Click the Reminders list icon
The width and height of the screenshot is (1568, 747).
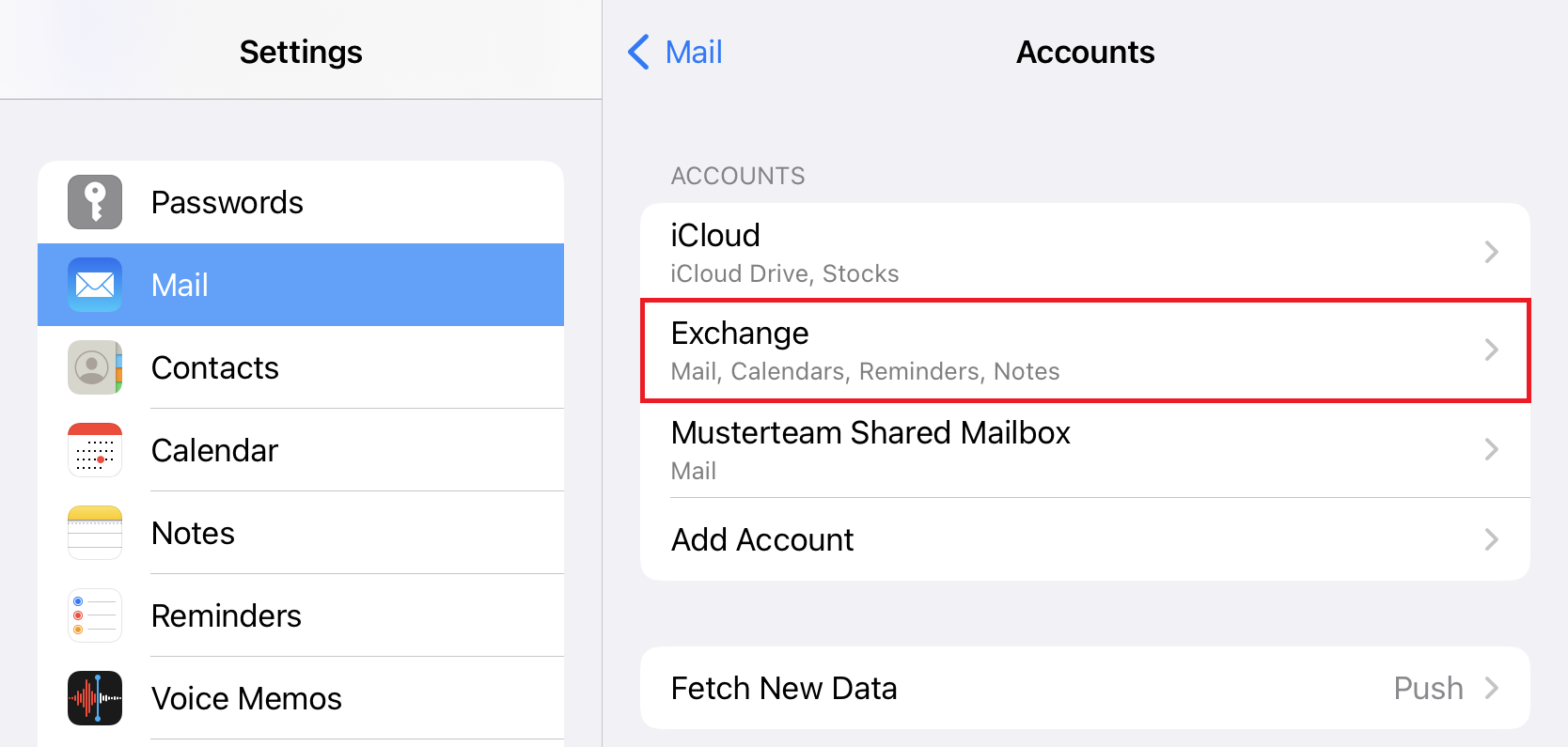95,615
